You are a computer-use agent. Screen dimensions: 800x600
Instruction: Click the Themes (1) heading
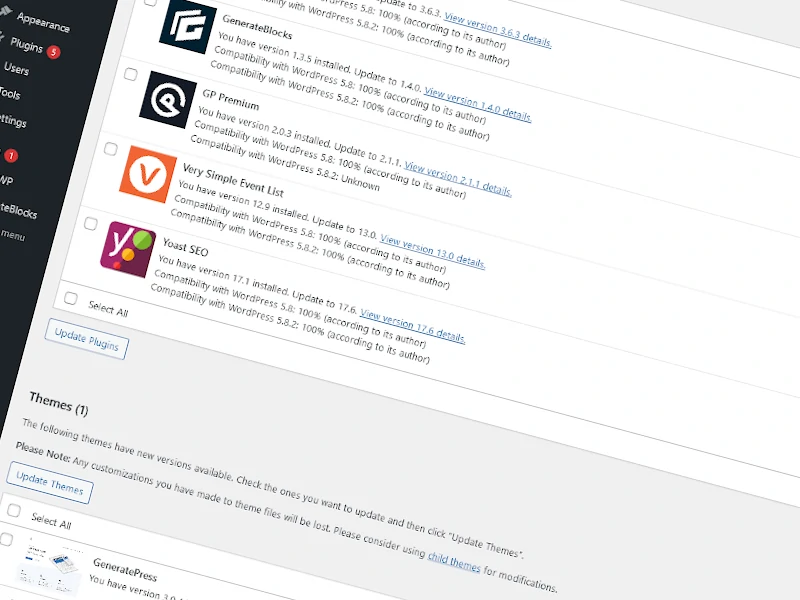coord(59,404)
